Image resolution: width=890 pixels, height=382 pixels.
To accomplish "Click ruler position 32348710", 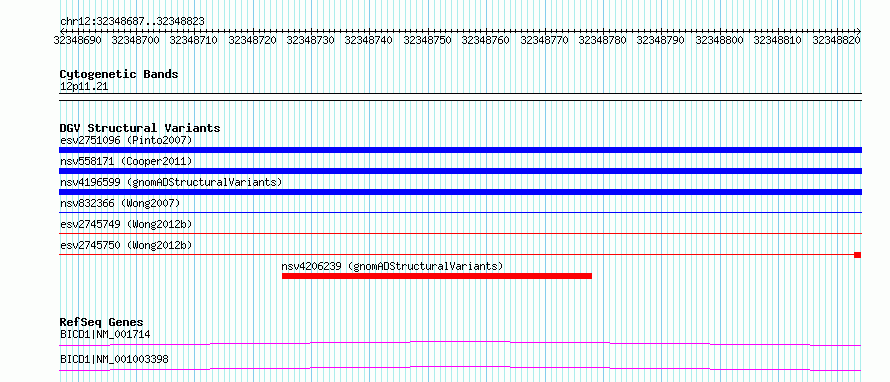I will tap(194, 40).
